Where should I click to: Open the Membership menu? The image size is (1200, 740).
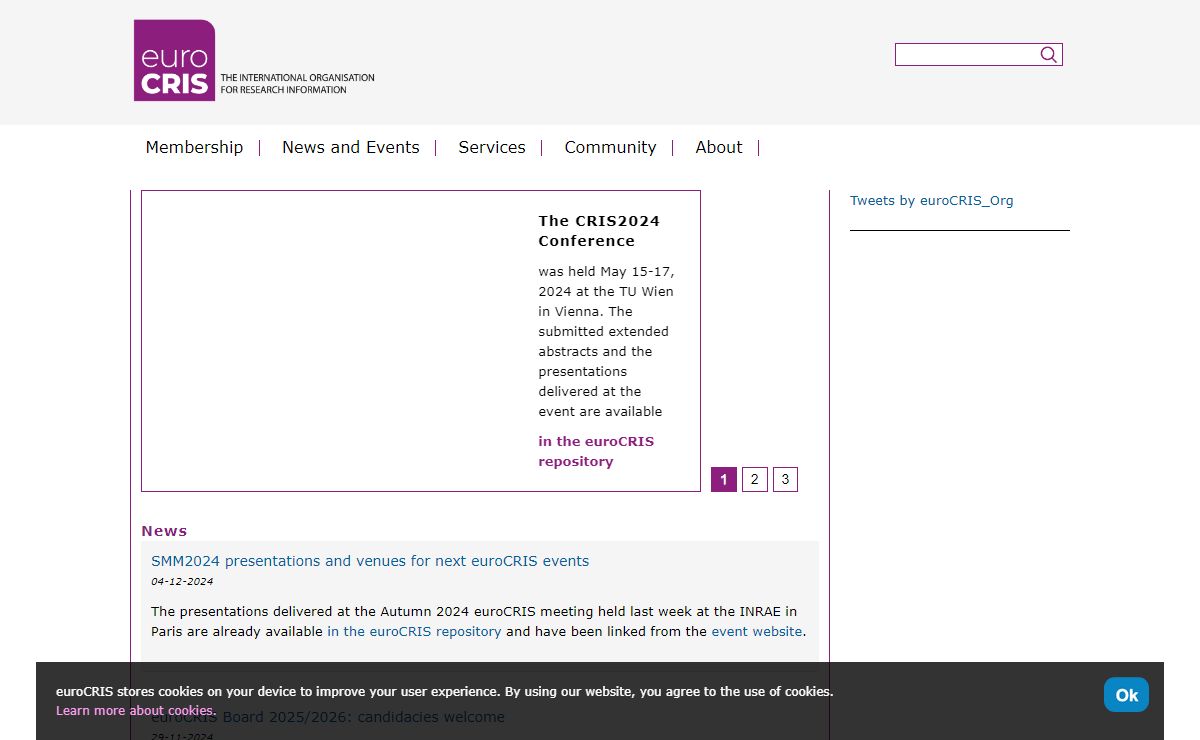click(194, 147)
